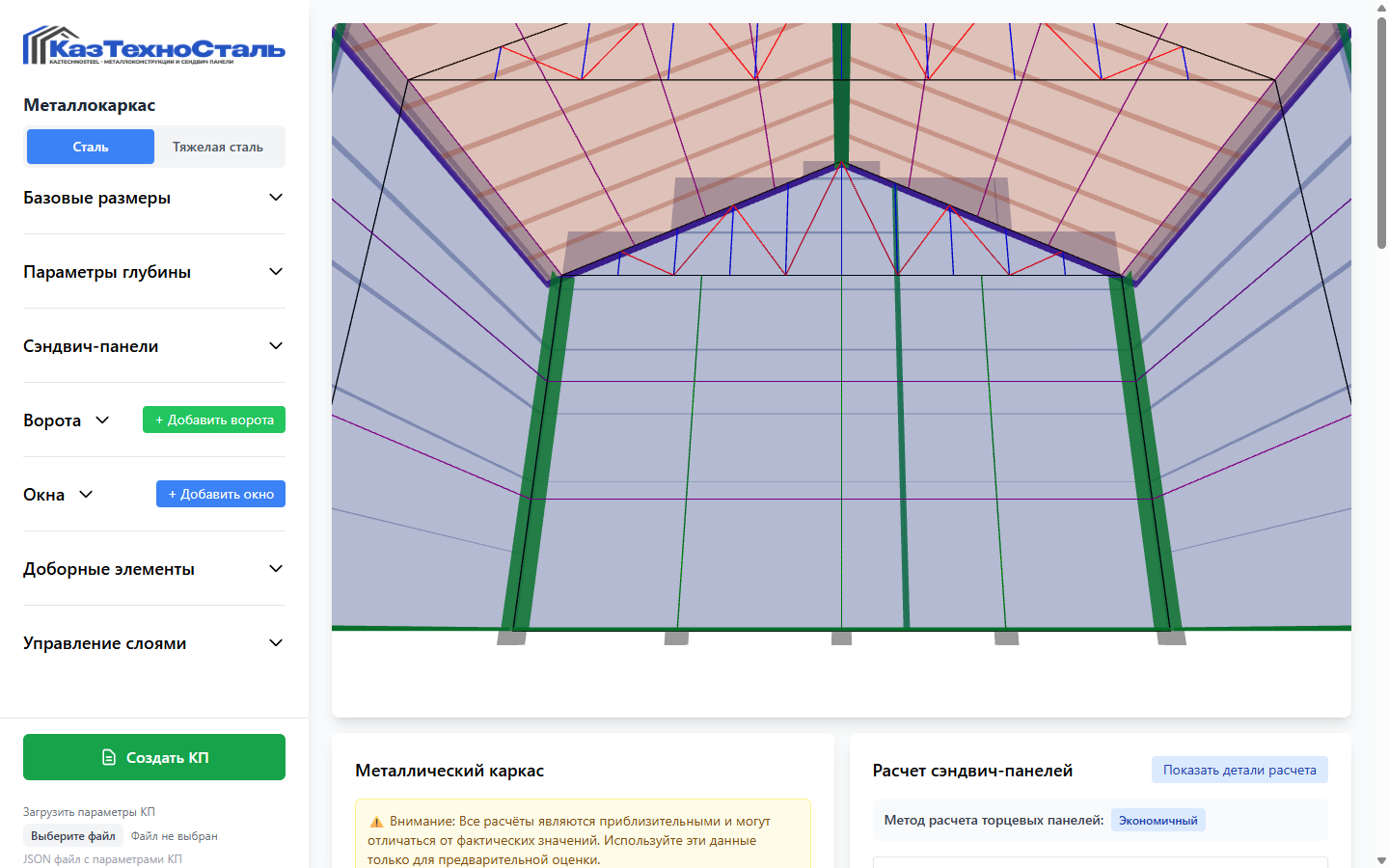1389x868 pixels.
Task: Switch to Тяжелая сталь option
Action: pos(218,147)
